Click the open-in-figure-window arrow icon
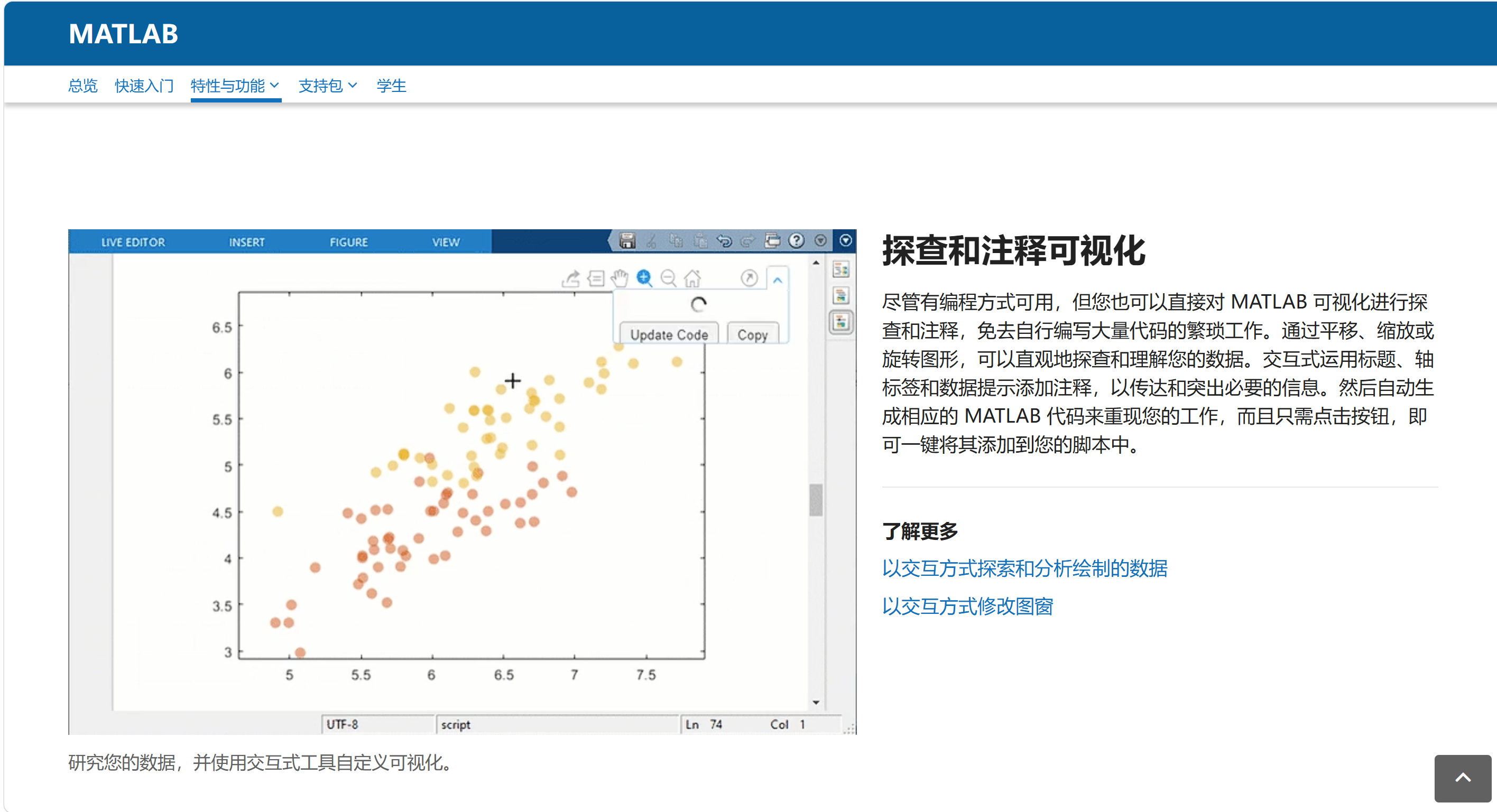 click(749, 278)
